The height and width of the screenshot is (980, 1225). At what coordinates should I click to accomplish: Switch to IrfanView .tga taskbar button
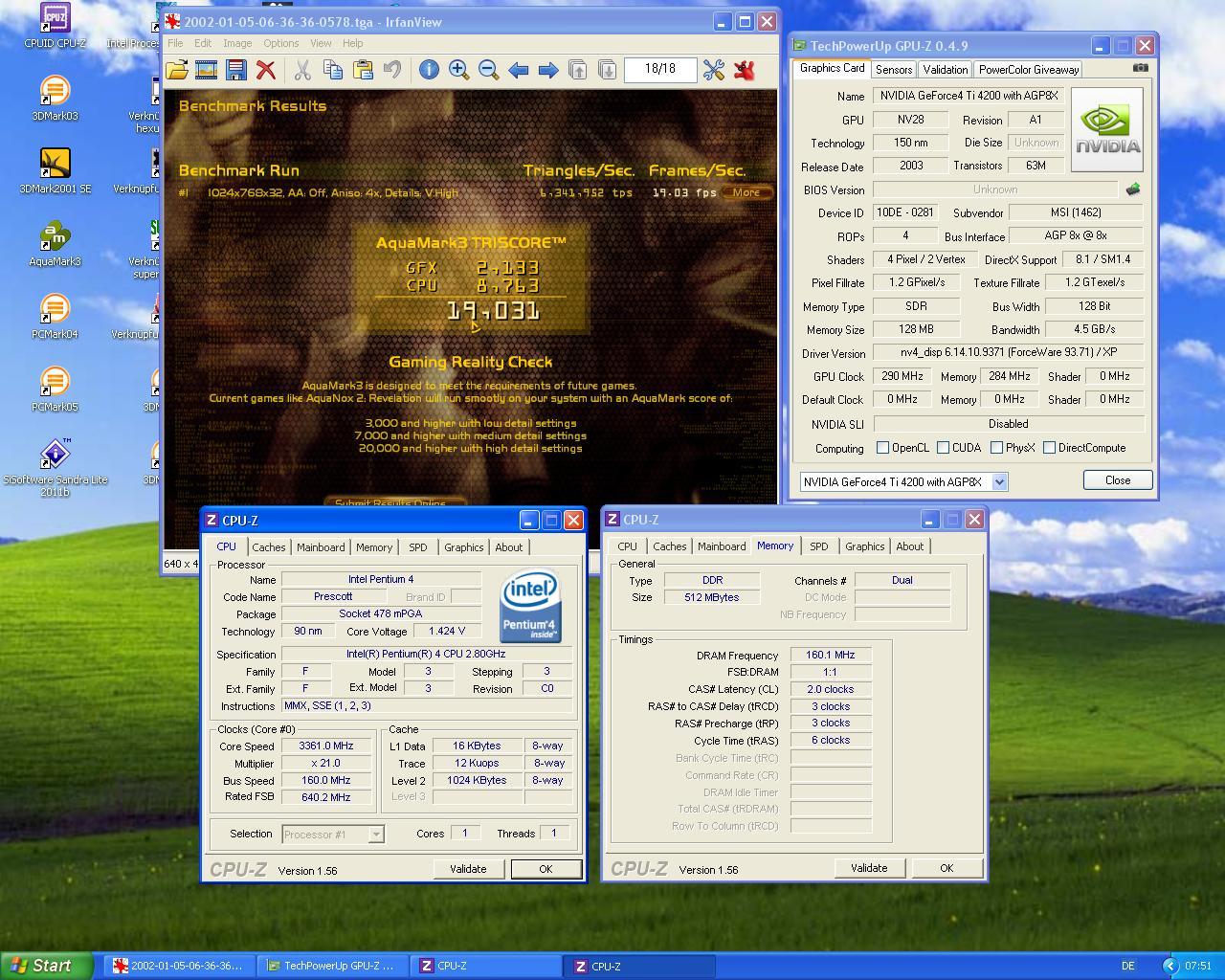click(x=180, y=967)
